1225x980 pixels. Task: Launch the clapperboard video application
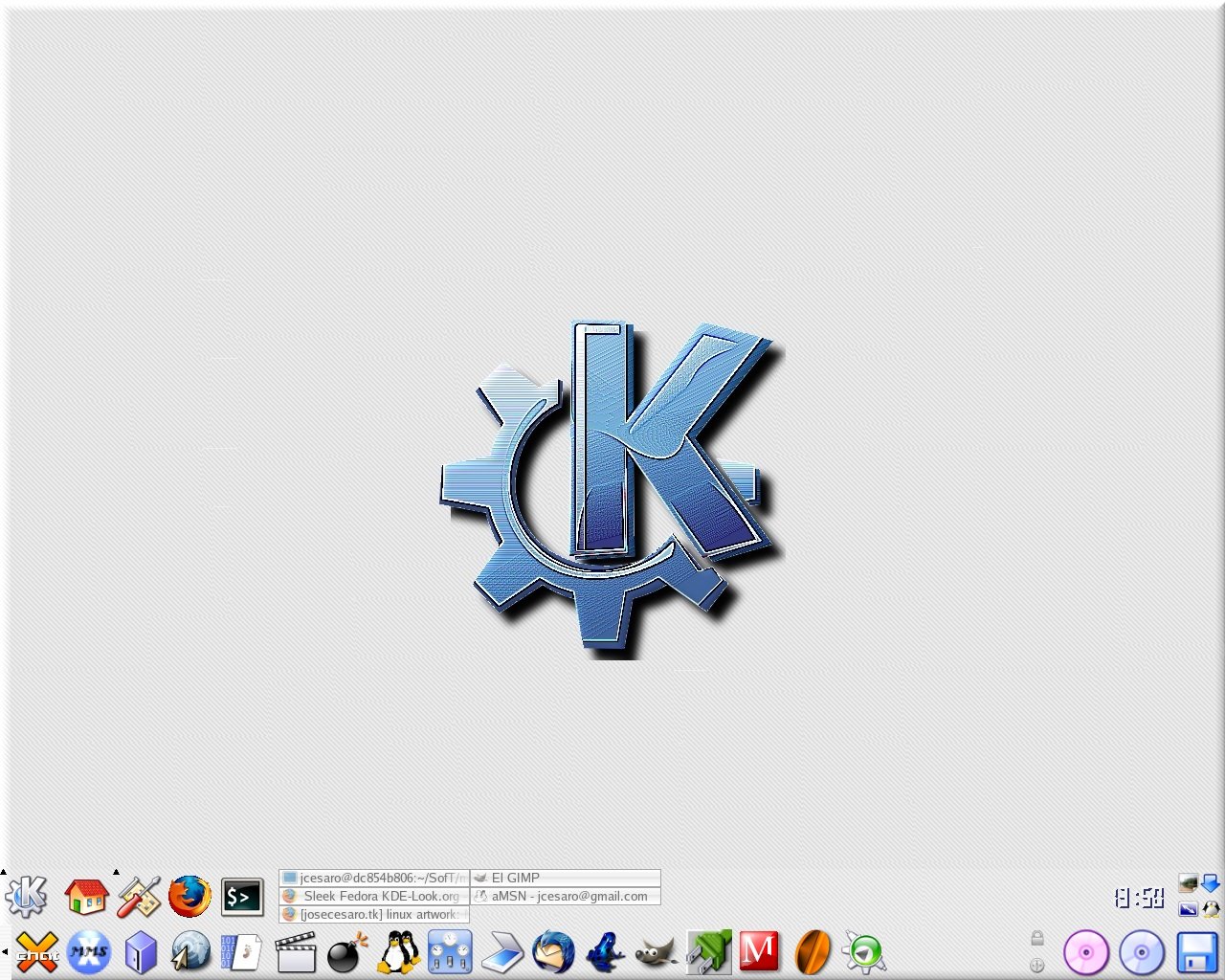coord(296,953)
